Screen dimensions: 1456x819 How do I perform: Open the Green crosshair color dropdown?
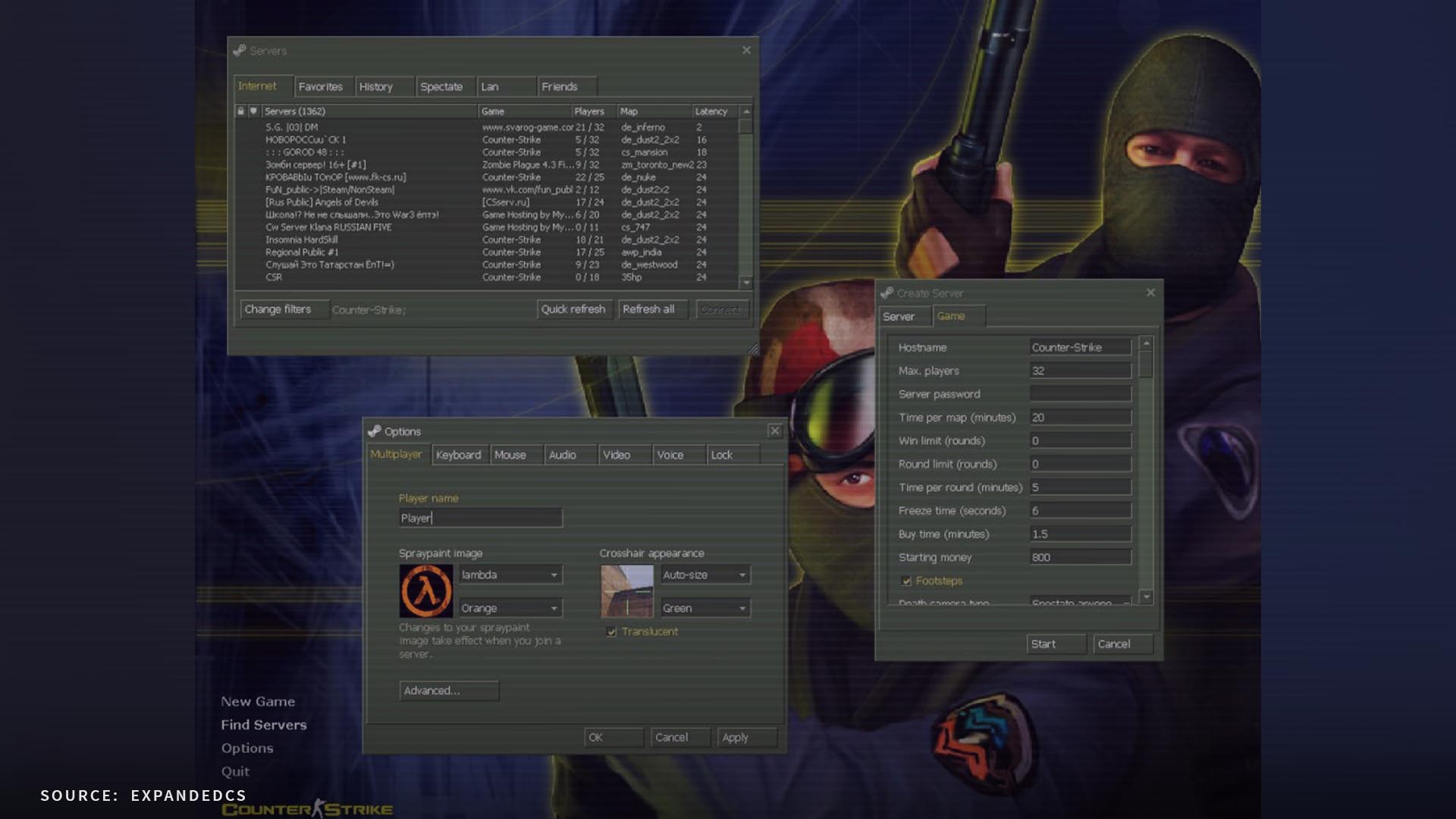pos(705,608)
